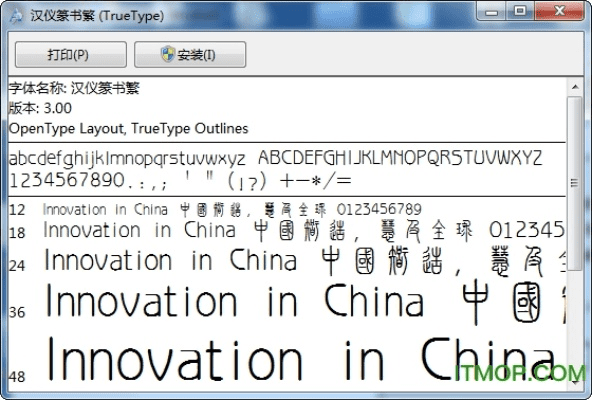Image resolution: width=592 pixels, height=400 pixels.
Task: Close the font viewer window
Action: click(560, 11)
